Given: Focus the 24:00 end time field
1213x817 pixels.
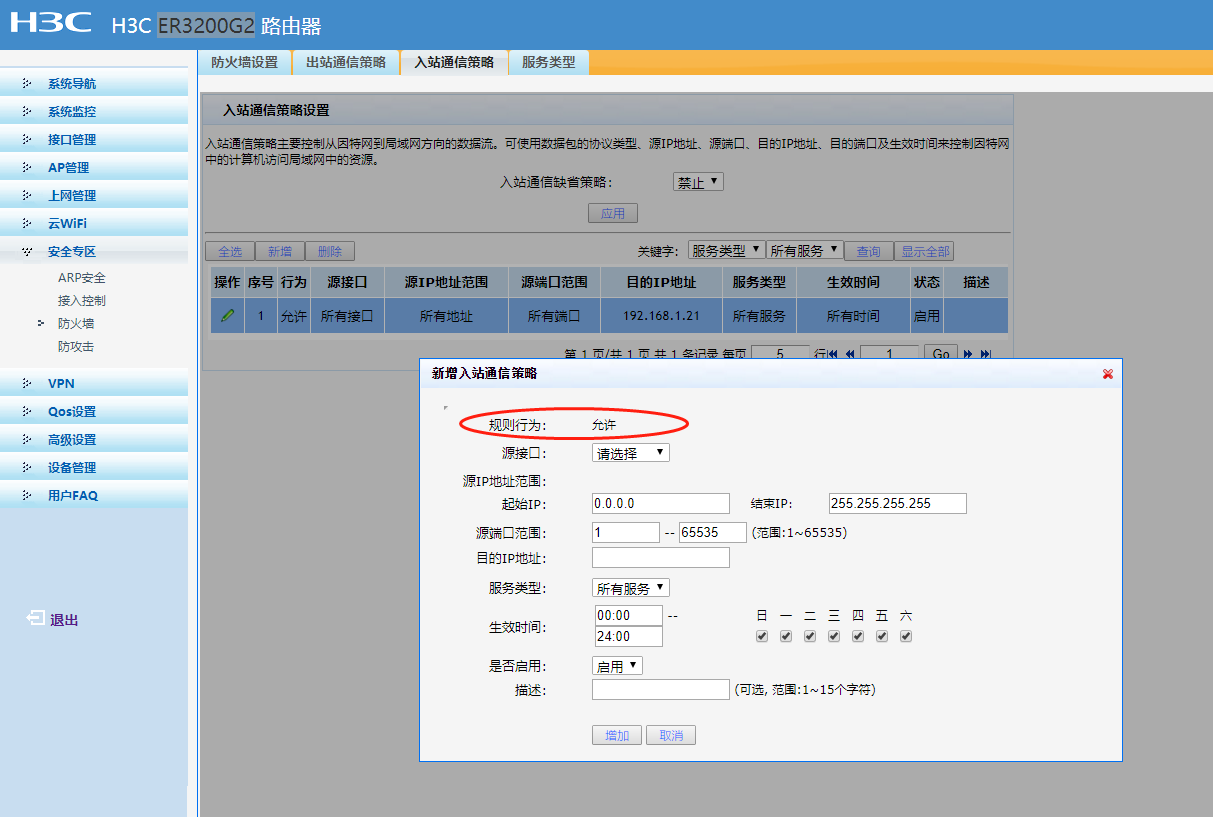Looking at the screenshot, I should 628,636.
